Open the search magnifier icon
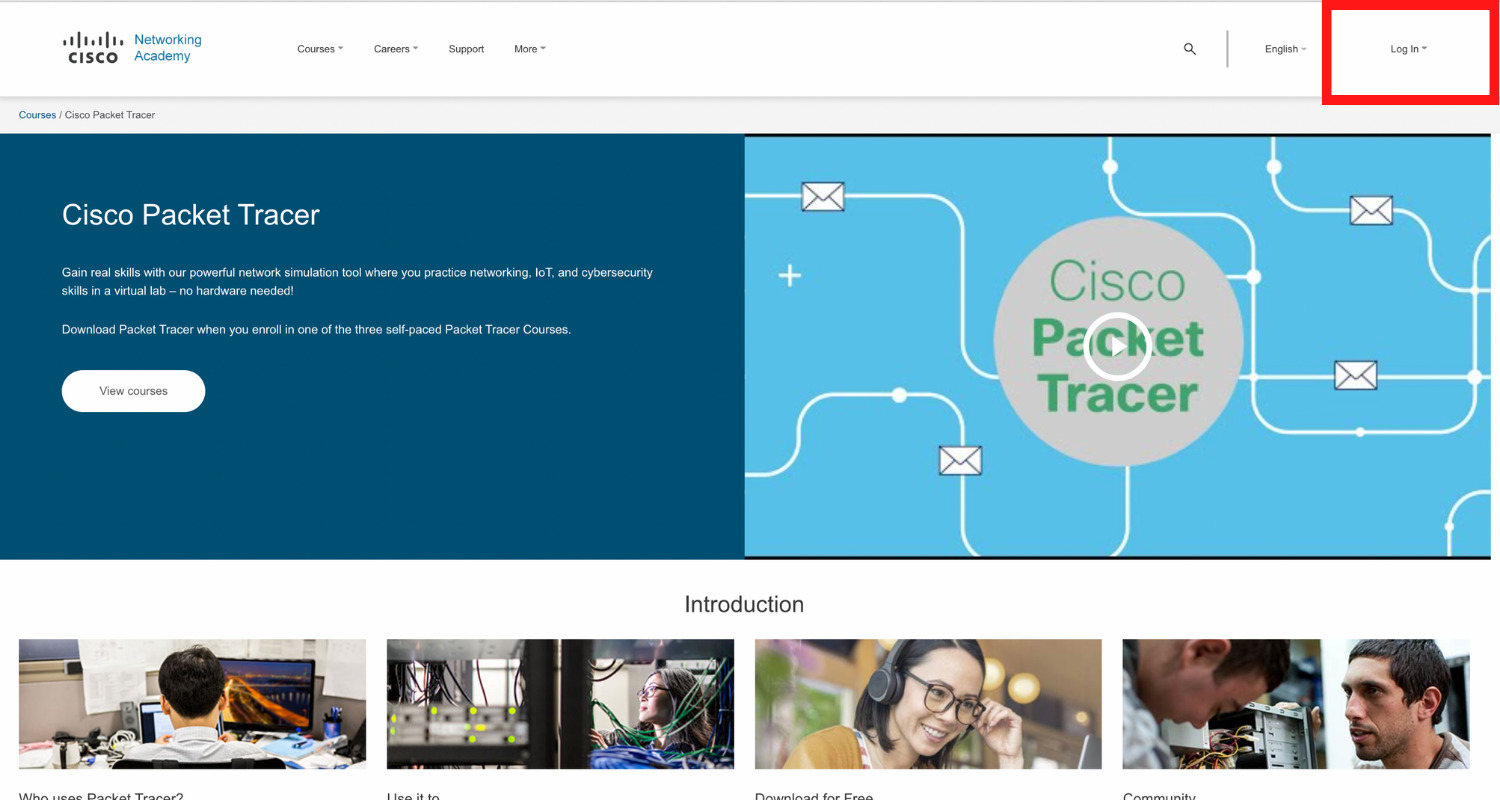The height and width of the screenshot is (800, 1500). coord(1189,49)
